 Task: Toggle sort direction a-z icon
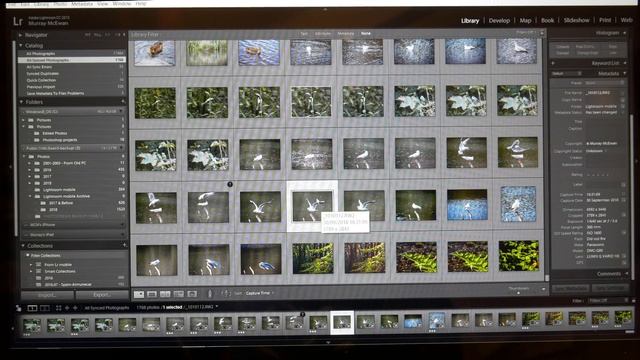click(x=226, y=293)
